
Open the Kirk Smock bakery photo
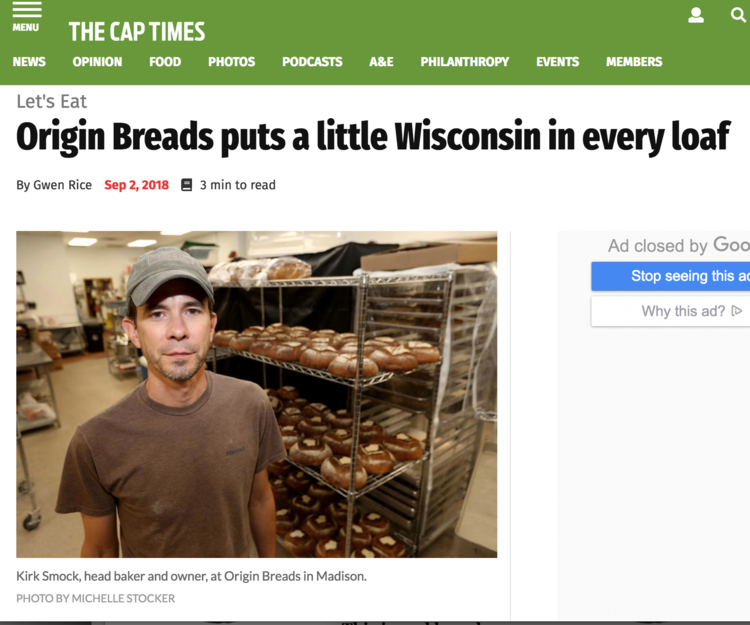(257, 395)
